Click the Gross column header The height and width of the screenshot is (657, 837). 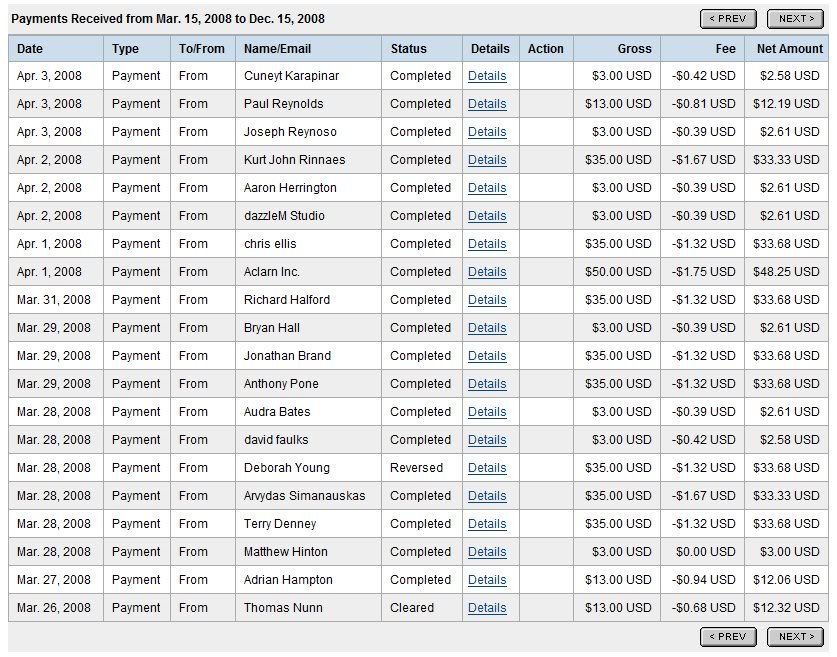(x=634, y=49)
